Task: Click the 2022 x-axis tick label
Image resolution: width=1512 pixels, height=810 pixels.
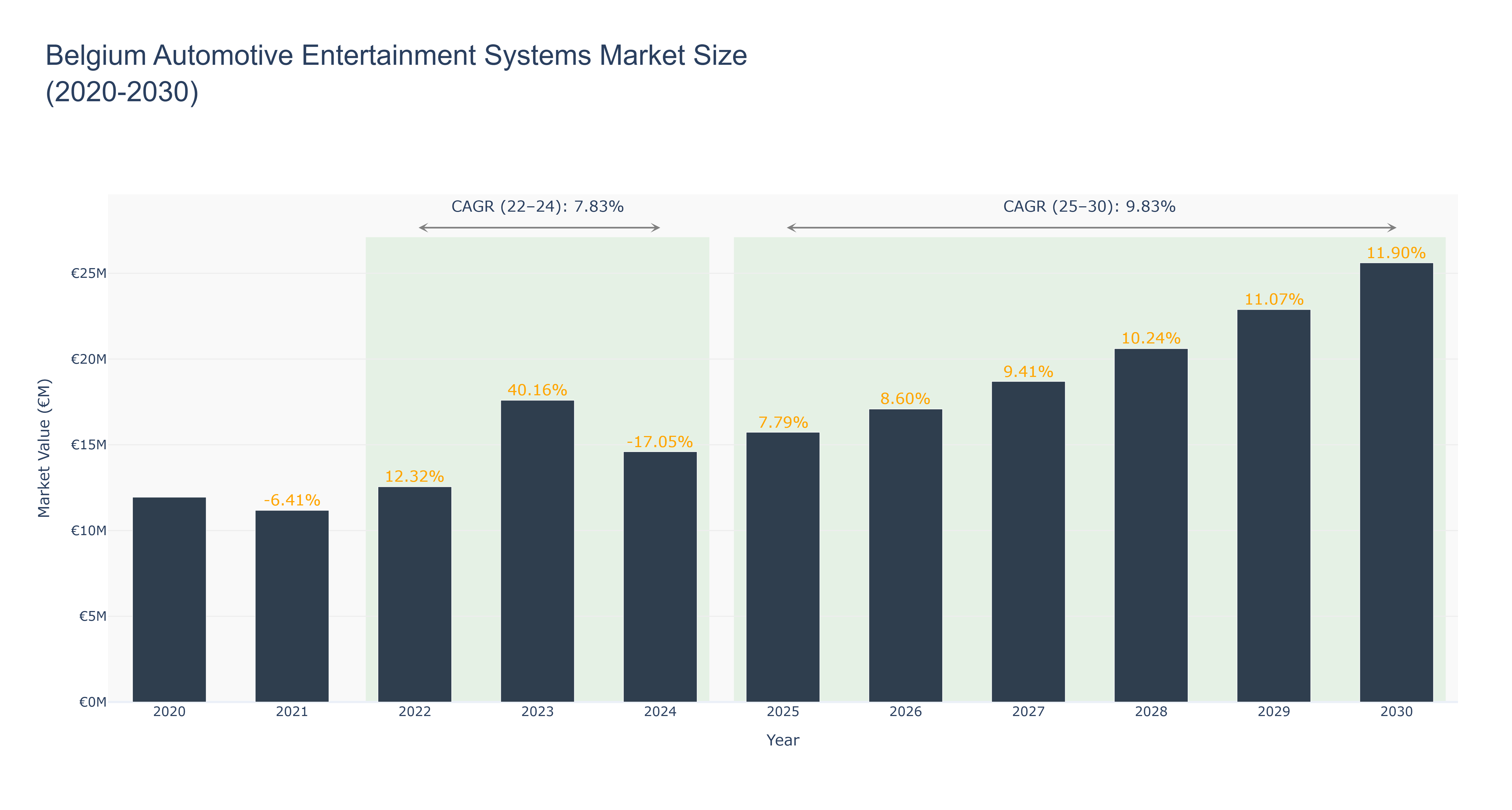Action: tap(414, 711)
